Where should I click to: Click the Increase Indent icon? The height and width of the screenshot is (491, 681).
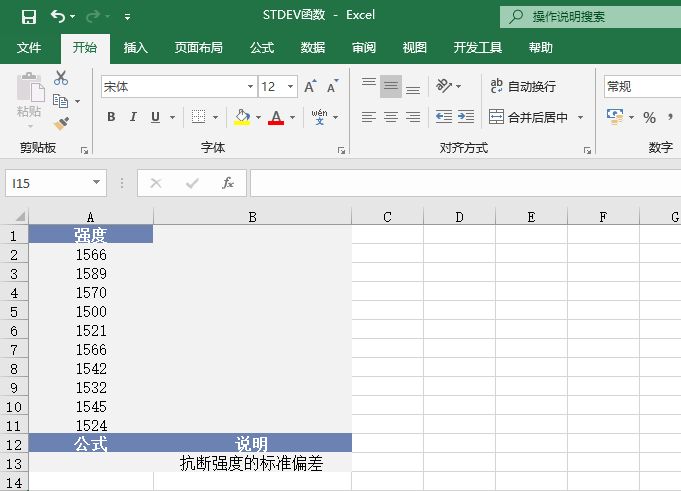(466, 117)
